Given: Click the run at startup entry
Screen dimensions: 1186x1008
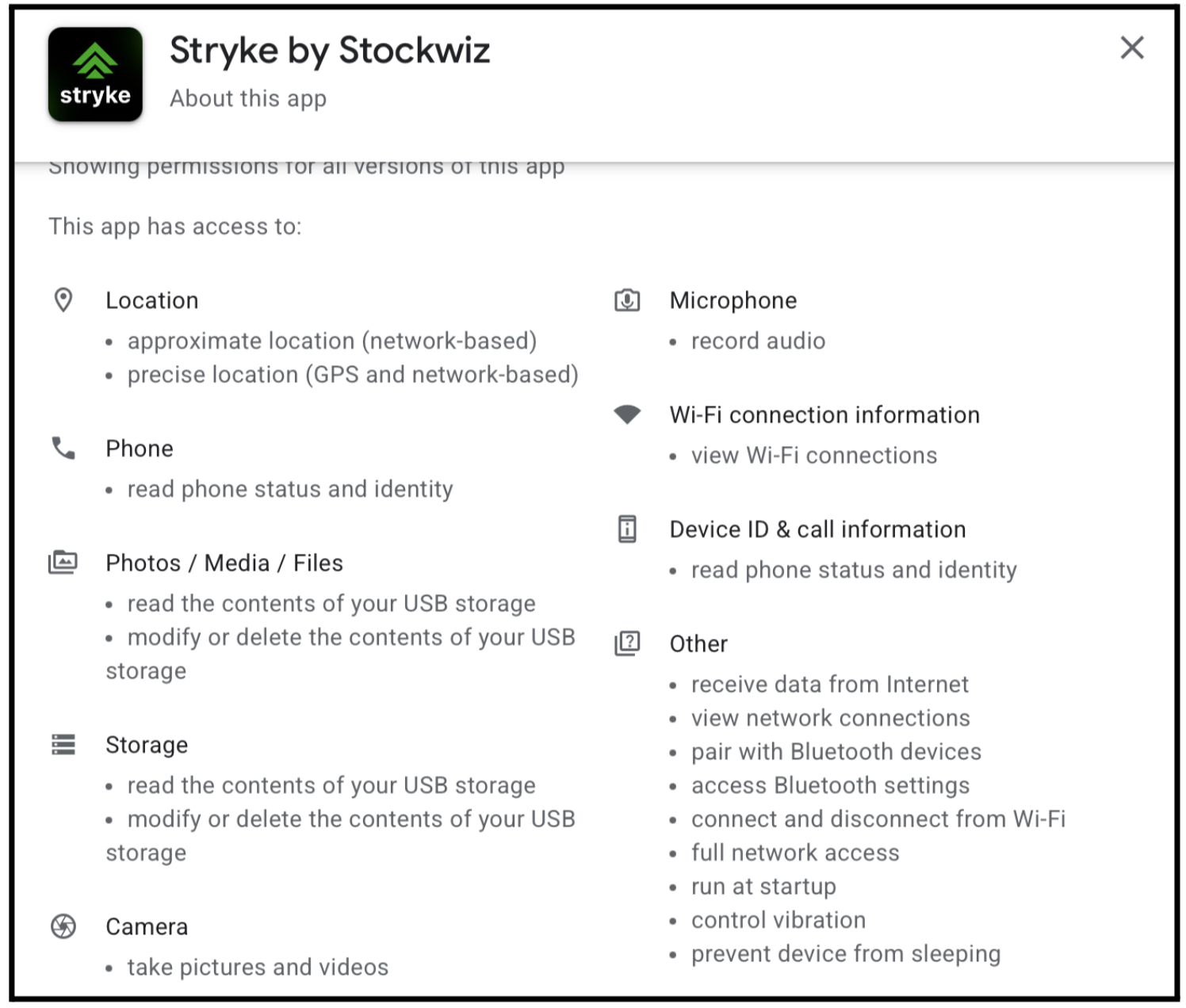Looking at the screenshot, I should pos(763,887).
